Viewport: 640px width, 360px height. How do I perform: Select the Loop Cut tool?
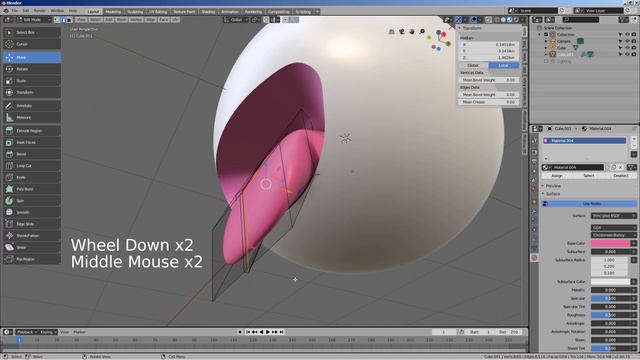coord(32,166)
